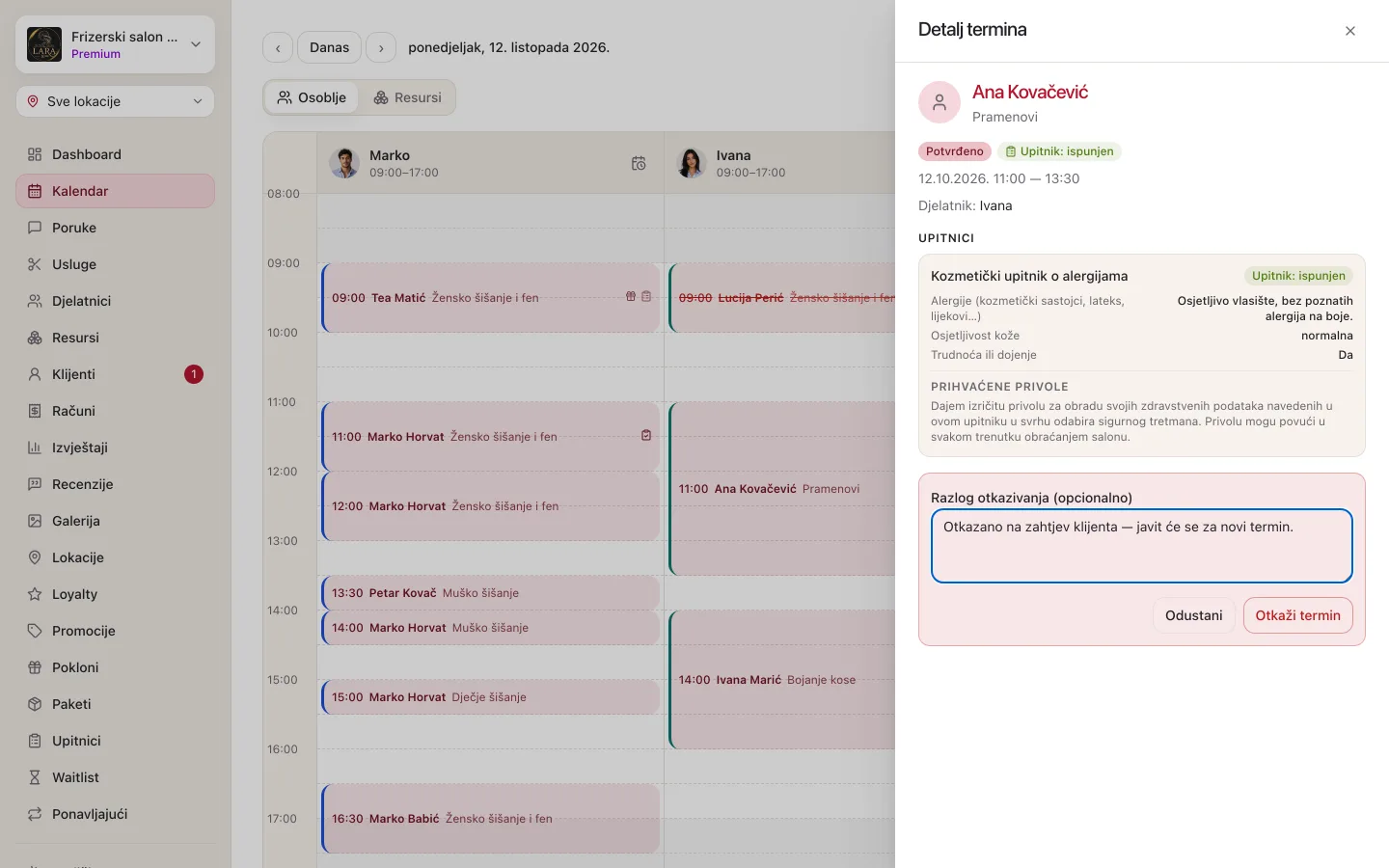Open Waitlist page
Screen dimensions: 1389x868
tap(115, 777)
